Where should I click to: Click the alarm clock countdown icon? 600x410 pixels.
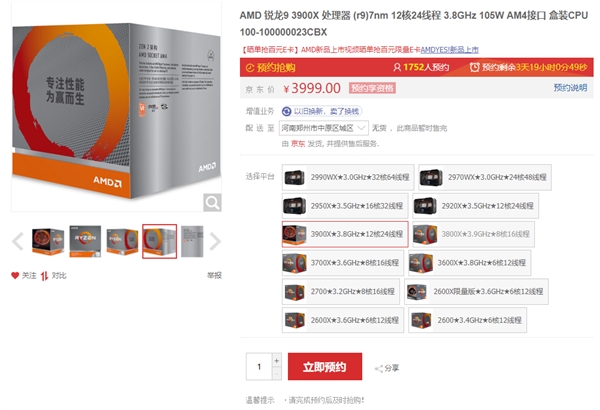pyautogui.click(x=474, y=67)
